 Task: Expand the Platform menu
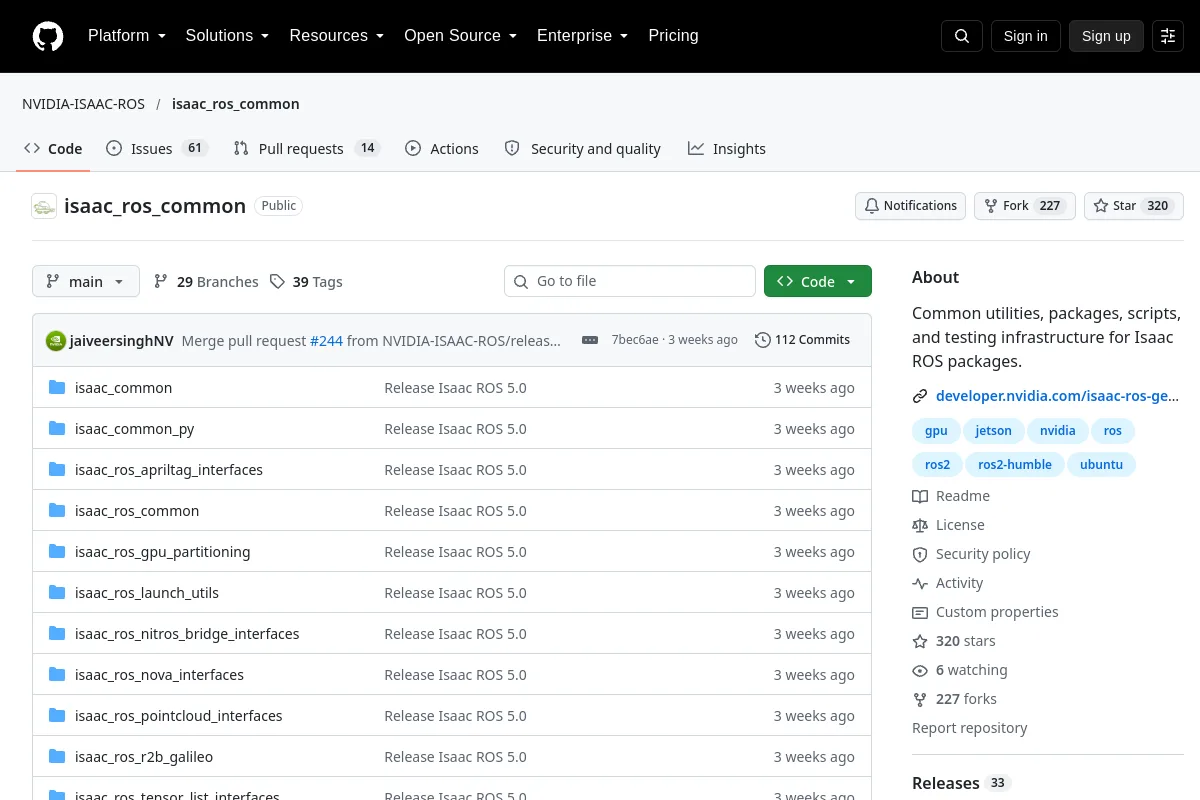coord(127,36)
